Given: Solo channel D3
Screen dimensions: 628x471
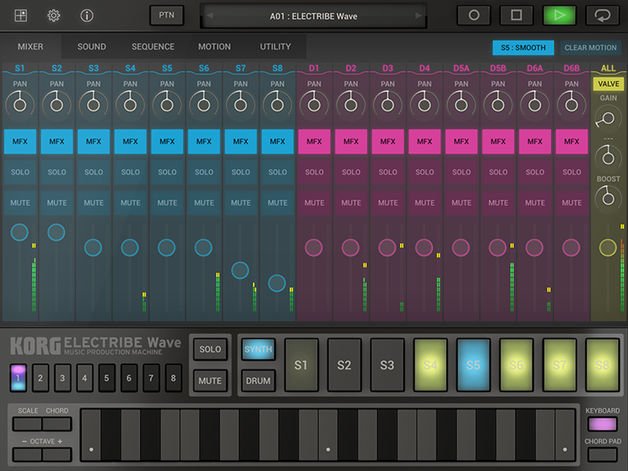Looking at the screenshot, I should pos(388,172).
